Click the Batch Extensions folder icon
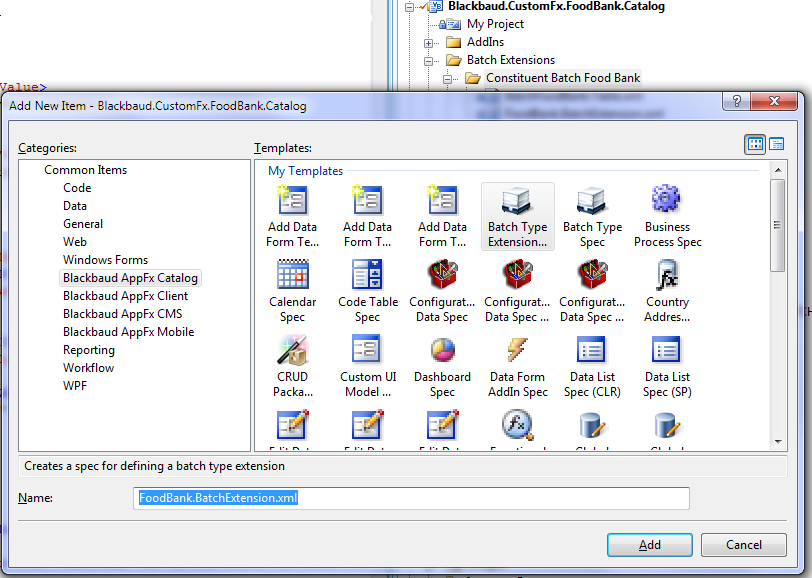The image size is (812, 578). [x=454, y=60]
